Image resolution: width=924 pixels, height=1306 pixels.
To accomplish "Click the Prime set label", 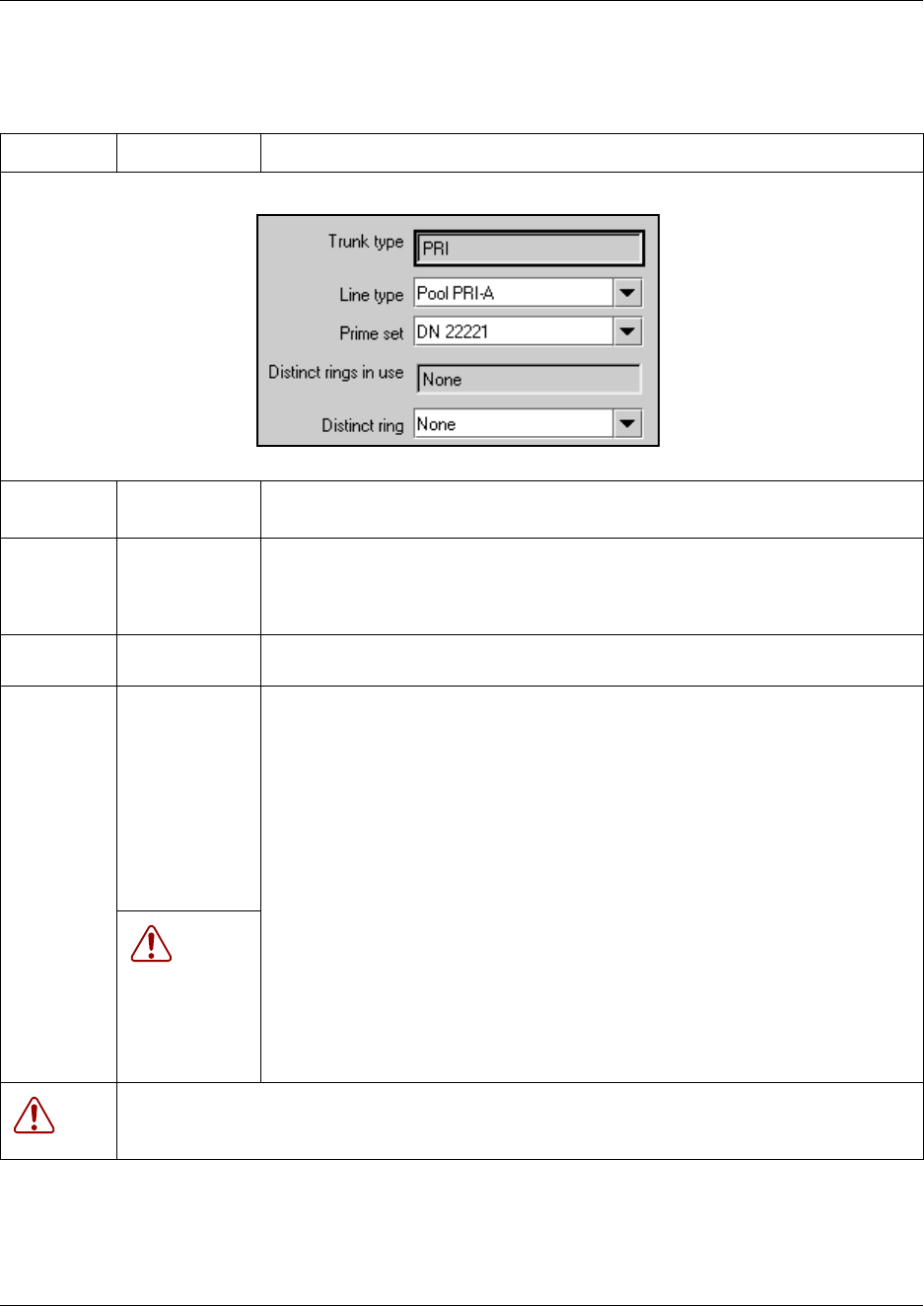I will pos(371,333).
